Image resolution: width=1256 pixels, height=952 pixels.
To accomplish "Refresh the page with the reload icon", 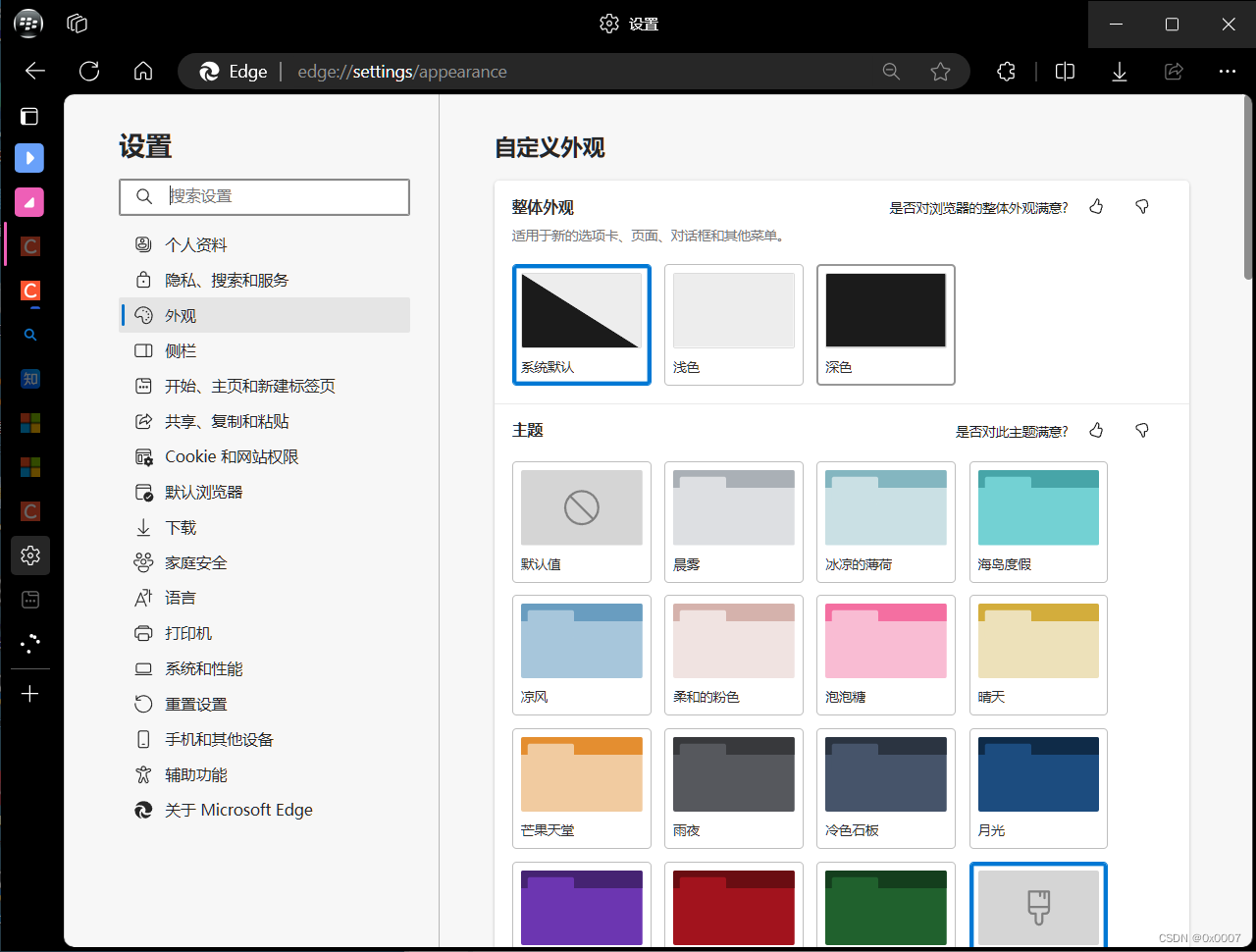I will tap(89, 71).
